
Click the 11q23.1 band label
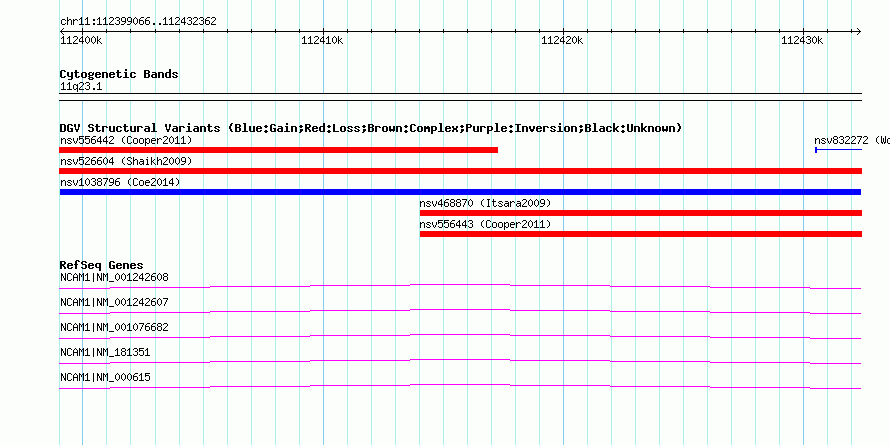81,87
